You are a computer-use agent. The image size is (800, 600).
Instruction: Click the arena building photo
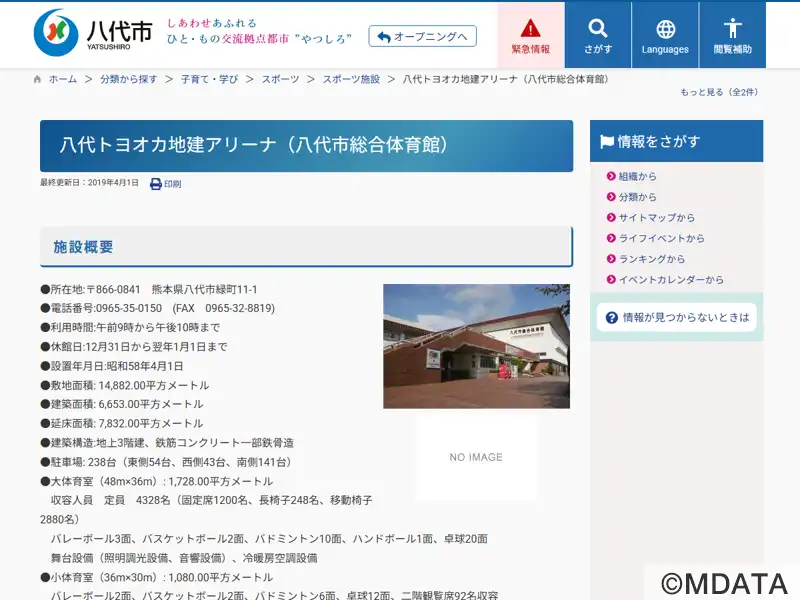[477, 346]
